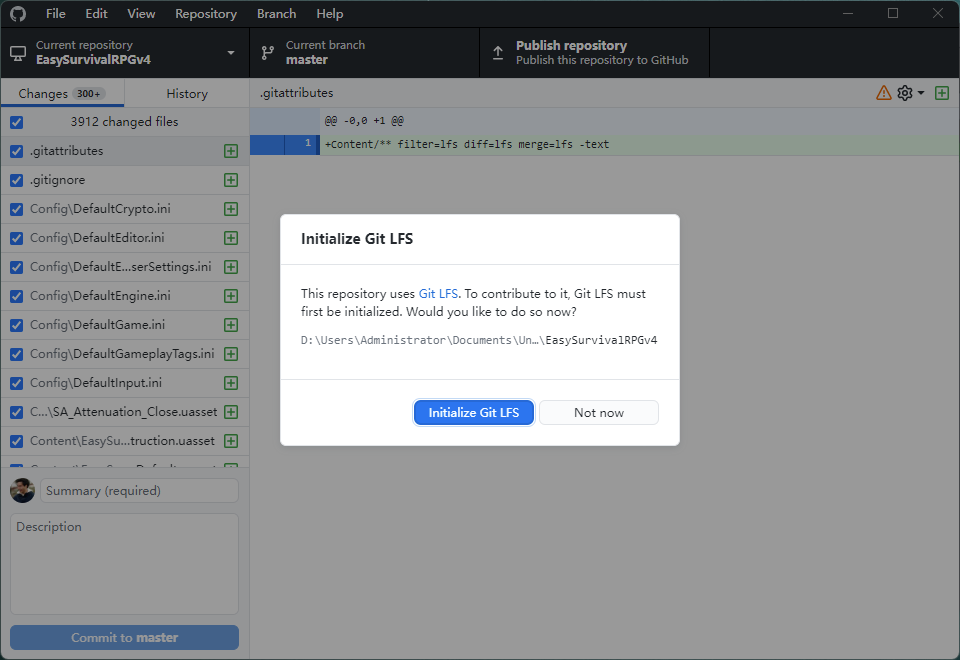Click the +Content/** filter=lfs diff line

pos(467,144)
